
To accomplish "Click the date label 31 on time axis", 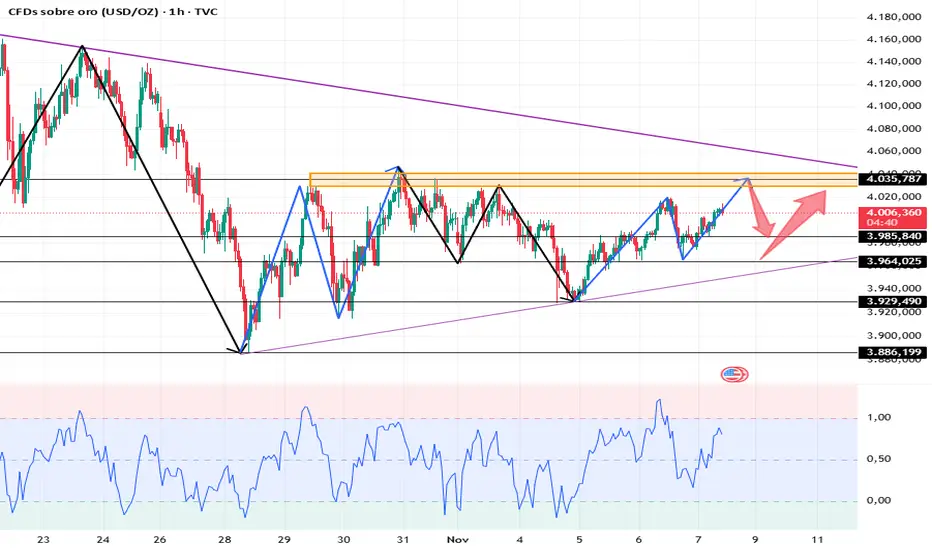I will [x=403, y=540].
